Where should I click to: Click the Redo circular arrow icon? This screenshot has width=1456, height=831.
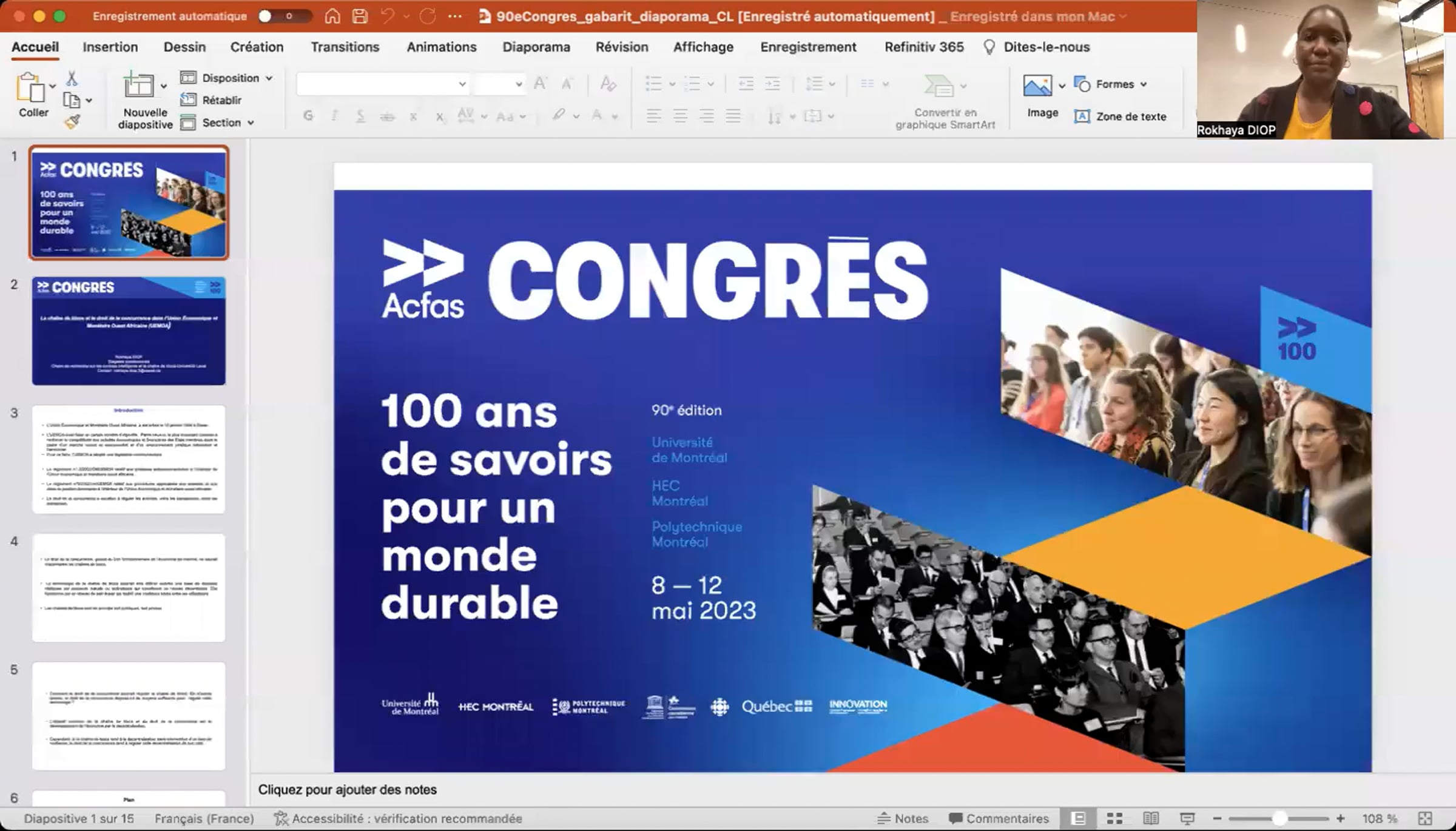click(428, 16)
